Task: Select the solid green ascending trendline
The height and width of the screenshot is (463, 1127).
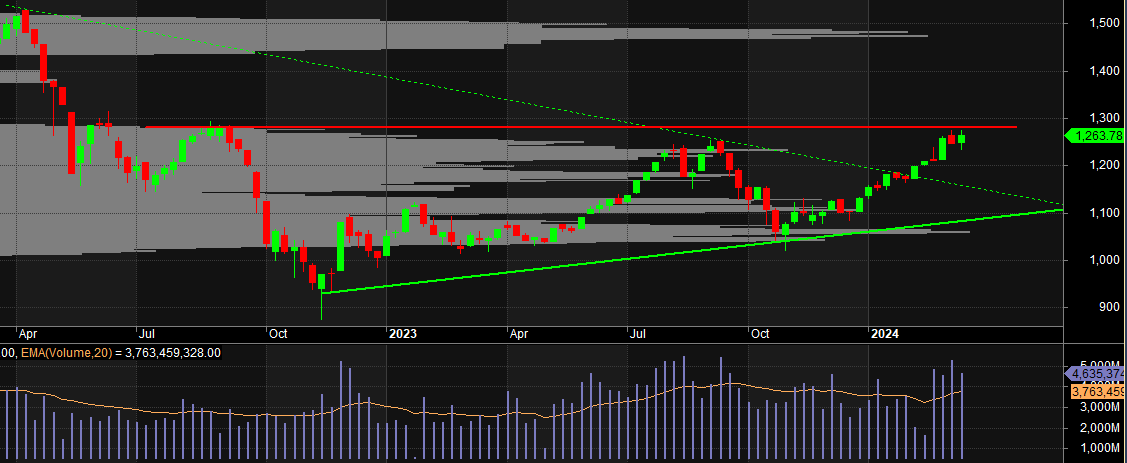Action: 600,258
